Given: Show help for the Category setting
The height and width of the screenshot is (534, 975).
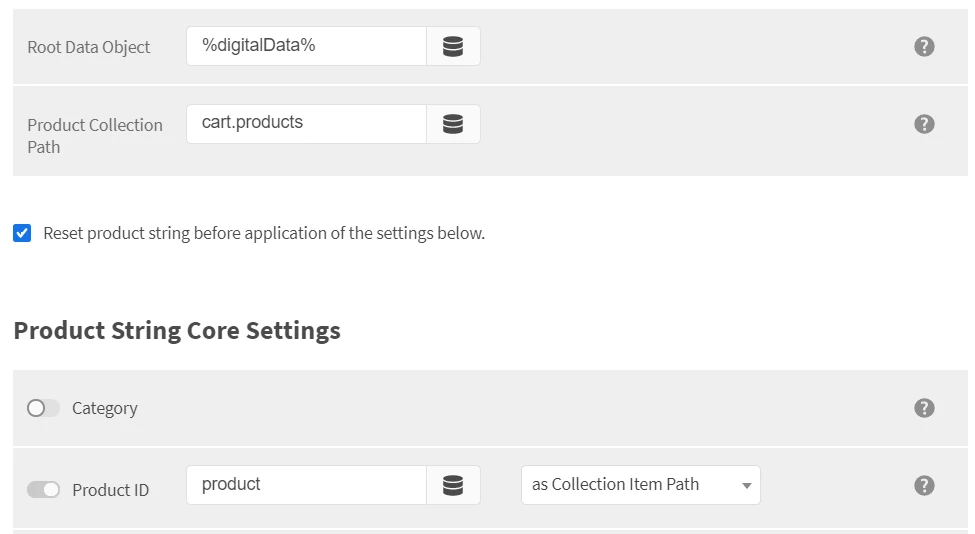Looking at the screenshot, I should click(924, 408).
